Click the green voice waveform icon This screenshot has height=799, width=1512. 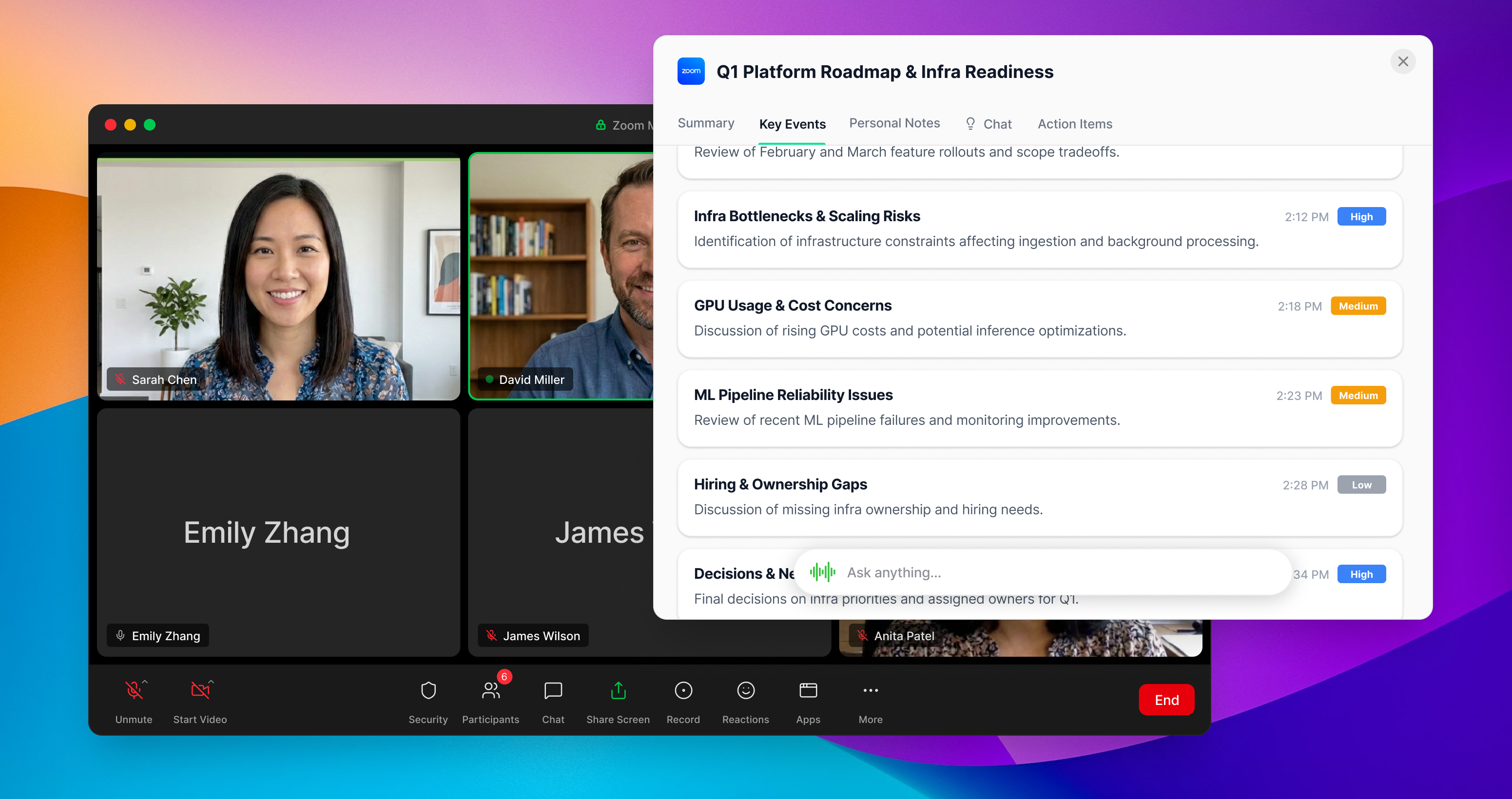[822, 572]
